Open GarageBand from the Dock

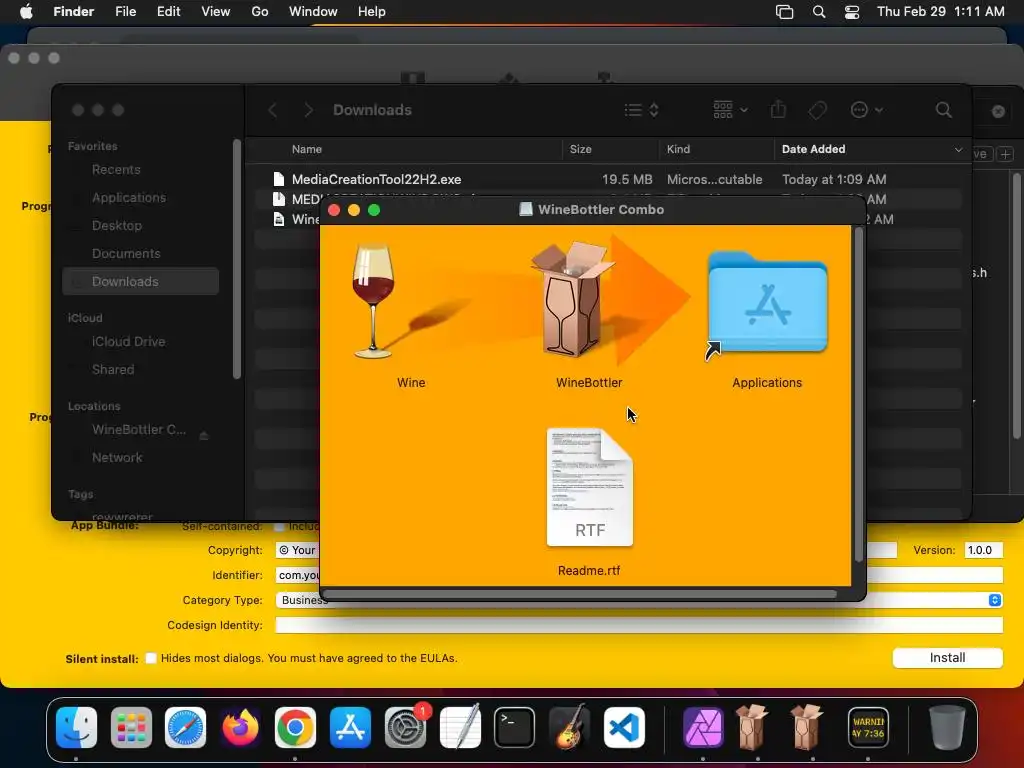(569, 728)
